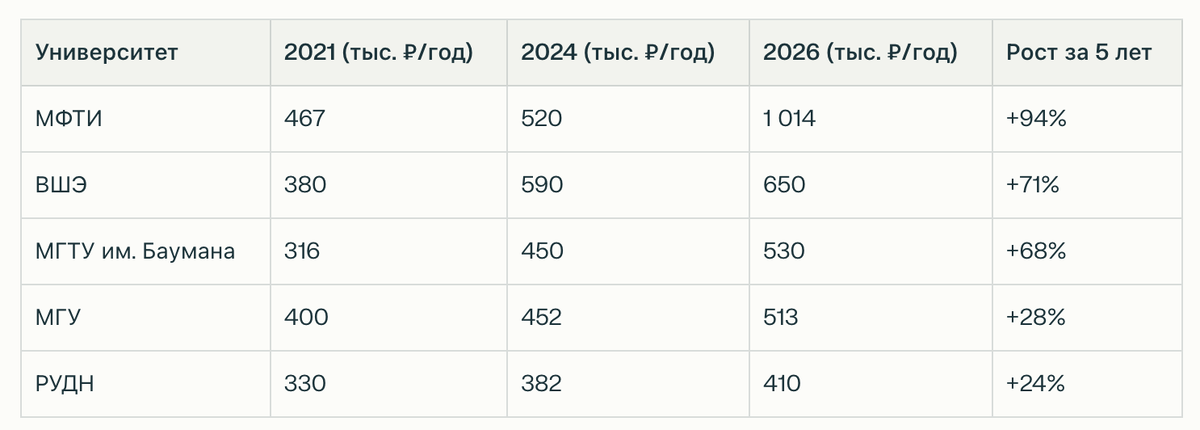
Task: Select the РУДН university cell
Action: pos(64,384)
